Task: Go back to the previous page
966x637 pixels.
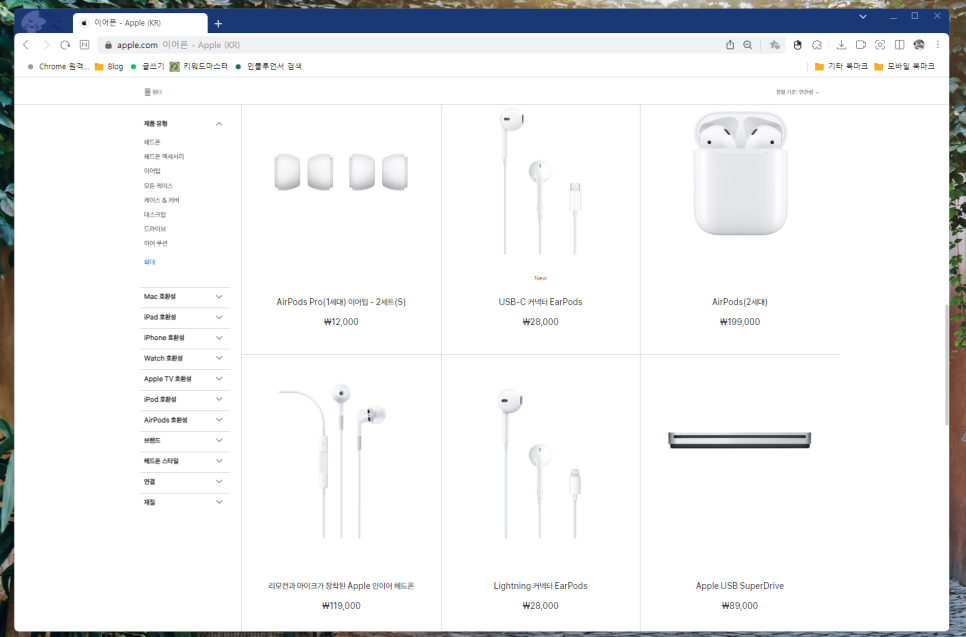Action: (x=26, y=45)
